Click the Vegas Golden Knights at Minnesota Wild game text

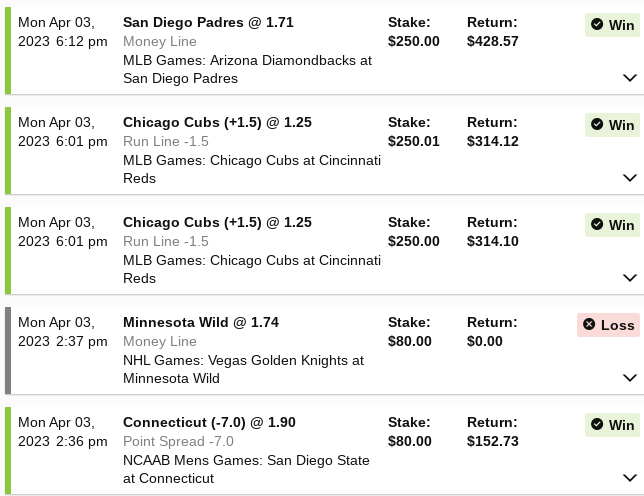tap(243, 369)
